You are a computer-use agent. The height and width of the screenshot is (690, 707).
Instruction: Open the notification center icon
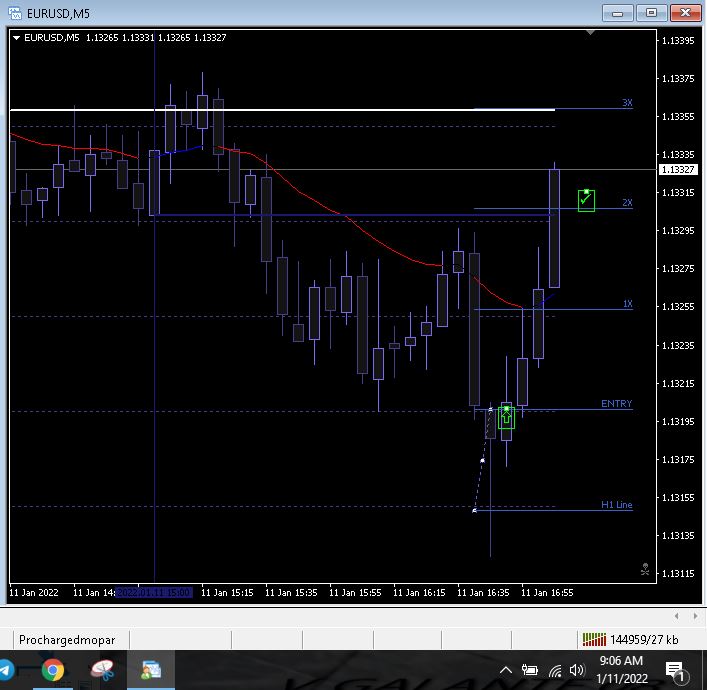pos(675,671)
